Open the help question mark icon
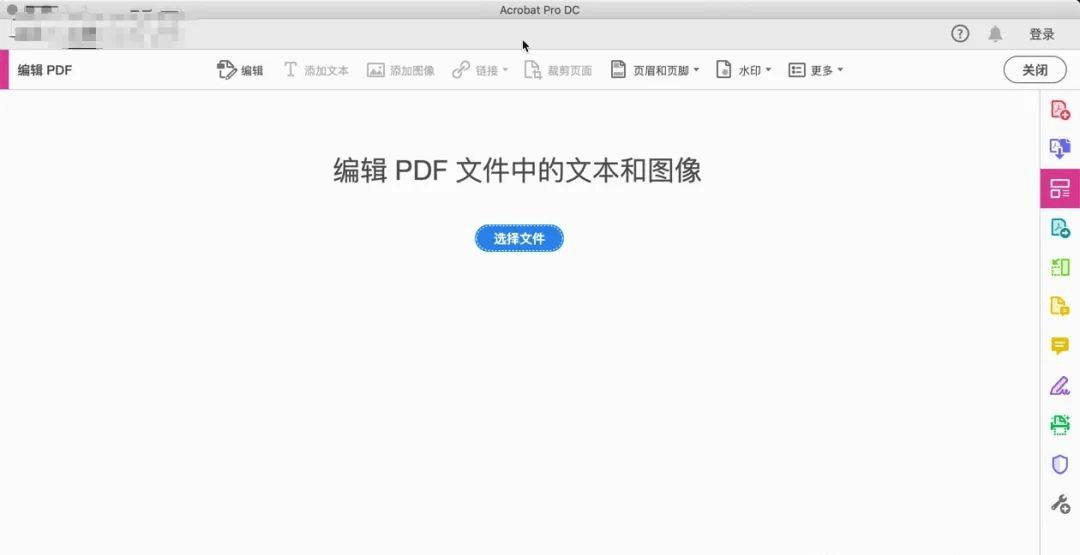Screen dimensions: 1080x555 960,34
